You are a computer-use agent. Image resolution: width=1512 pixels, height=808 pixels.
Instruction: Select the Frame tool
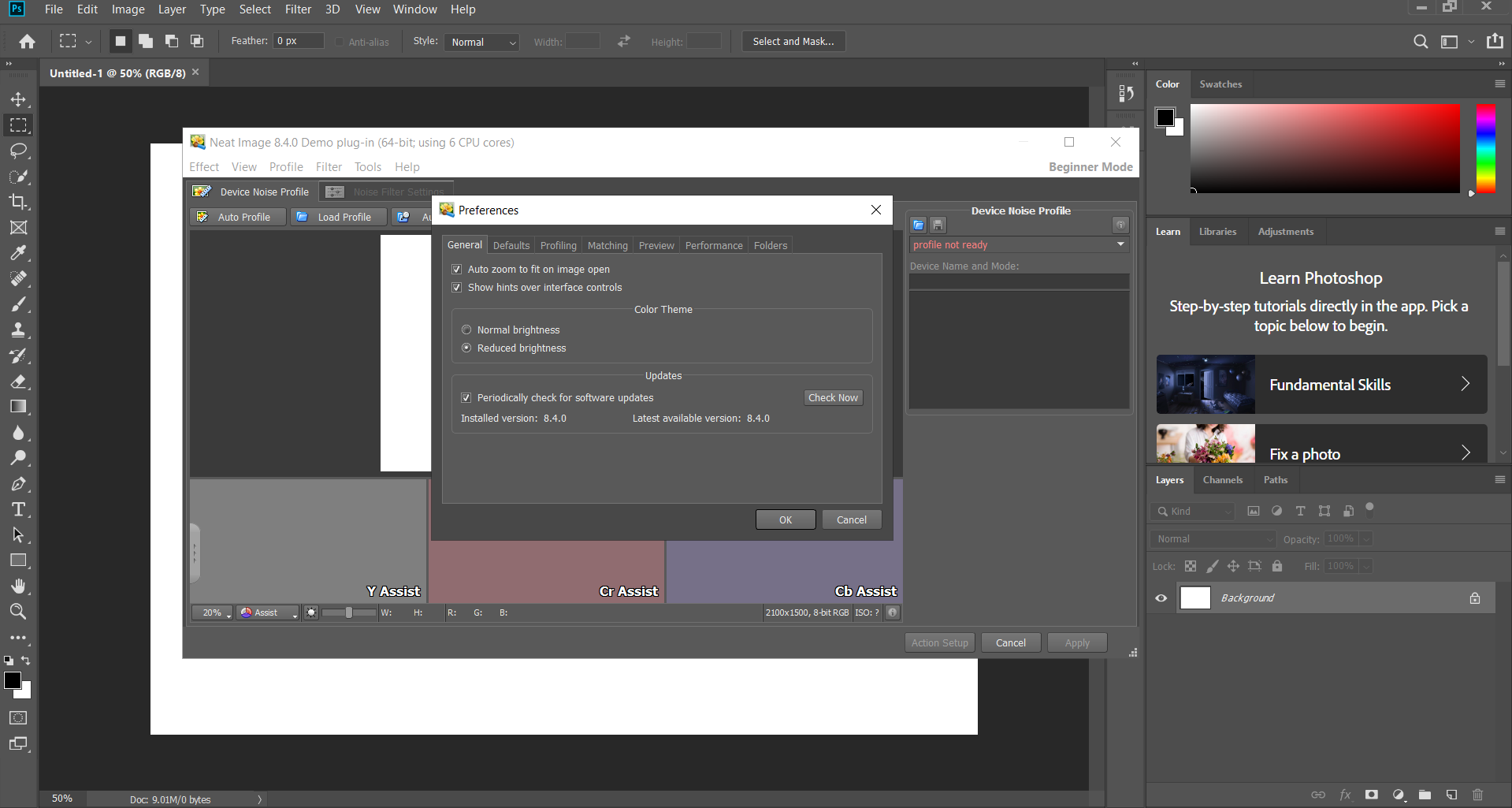18,228
